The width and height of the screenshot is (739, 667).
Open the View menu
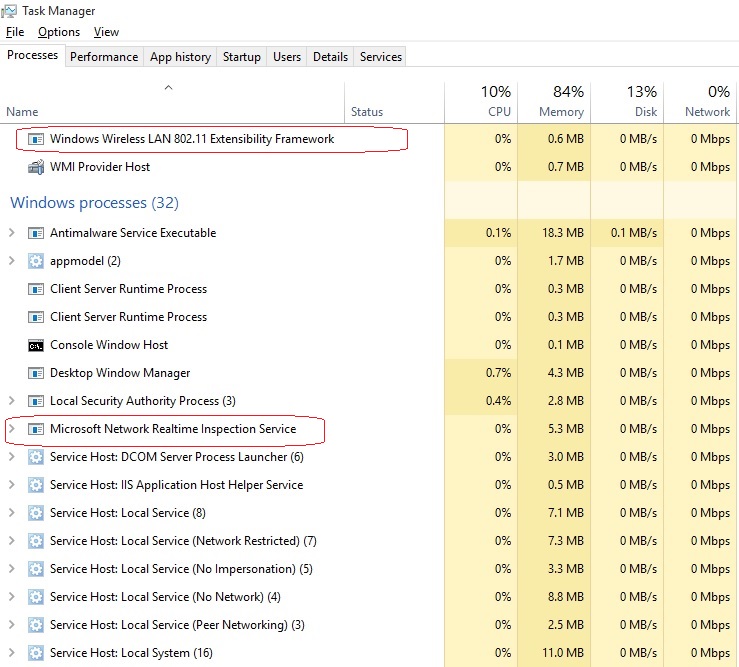coord(106,32)
